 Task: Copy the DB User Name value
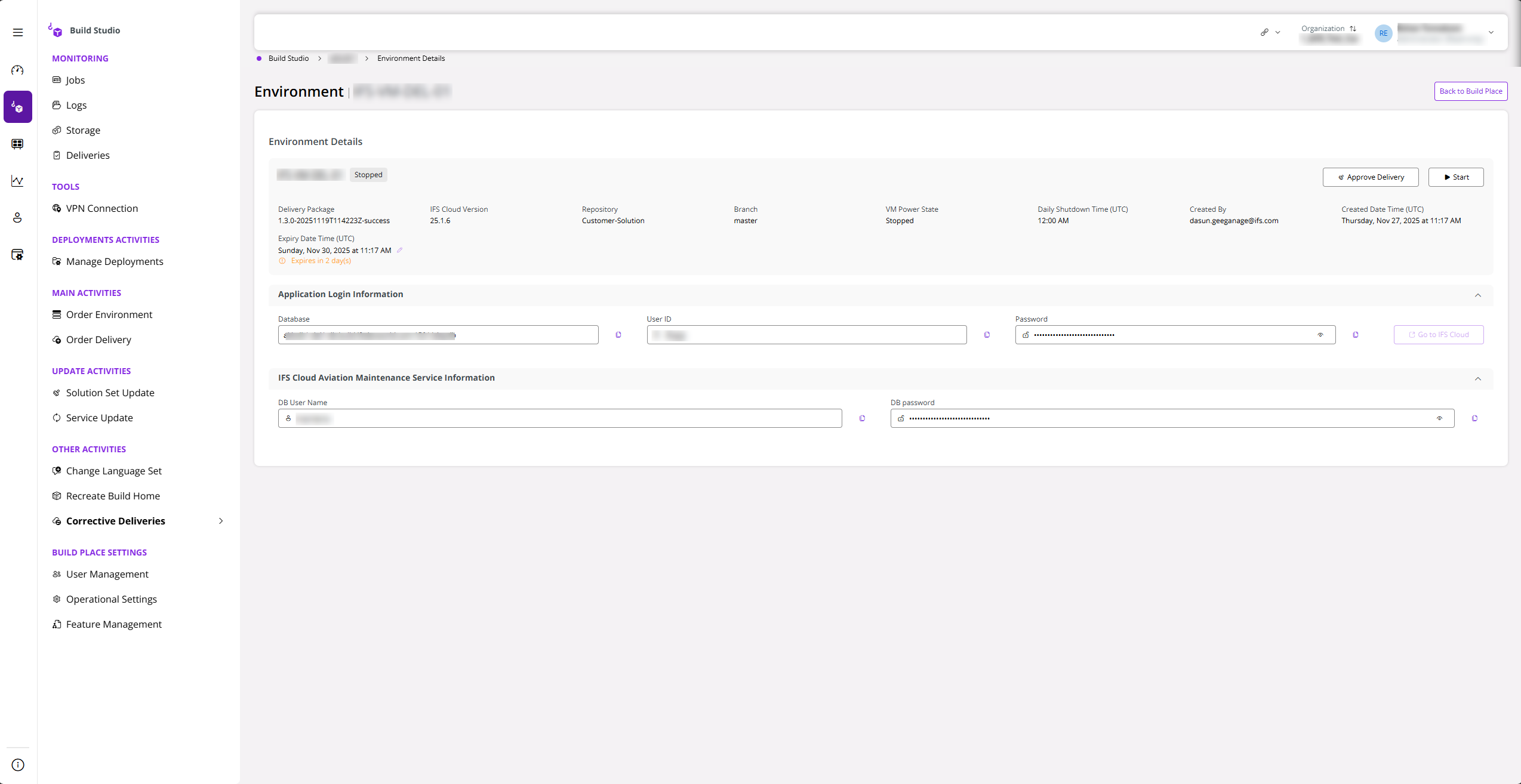[862, 418]
